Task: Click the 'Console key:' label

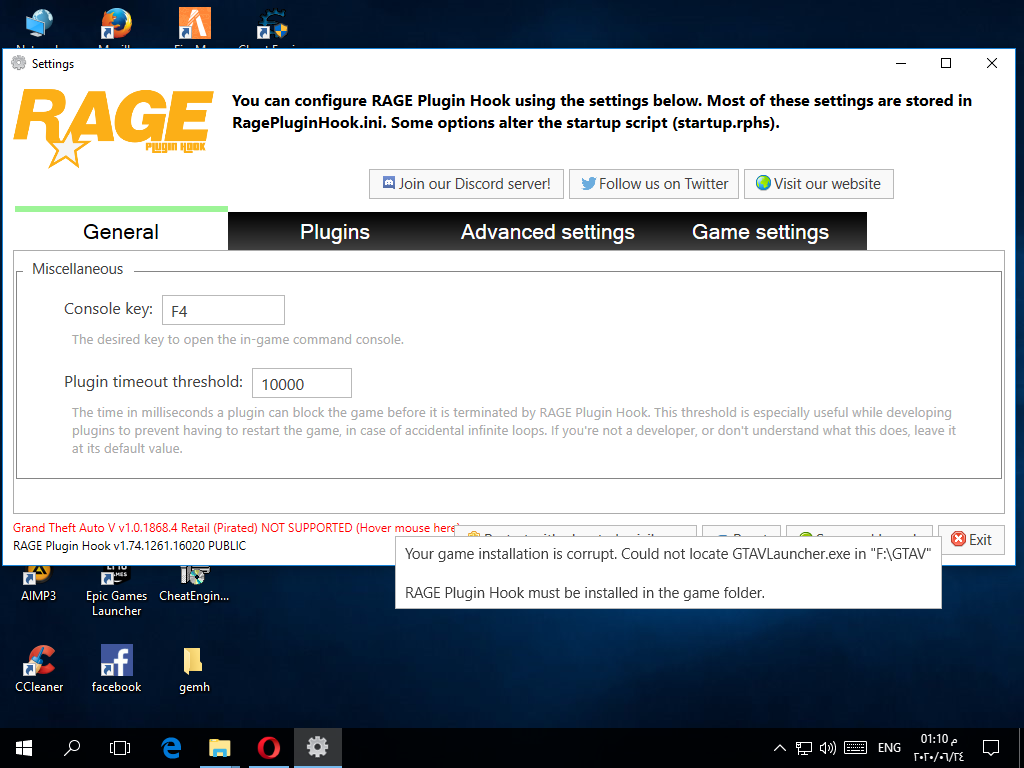Action: pyautogui.click(x=108, y=309)
